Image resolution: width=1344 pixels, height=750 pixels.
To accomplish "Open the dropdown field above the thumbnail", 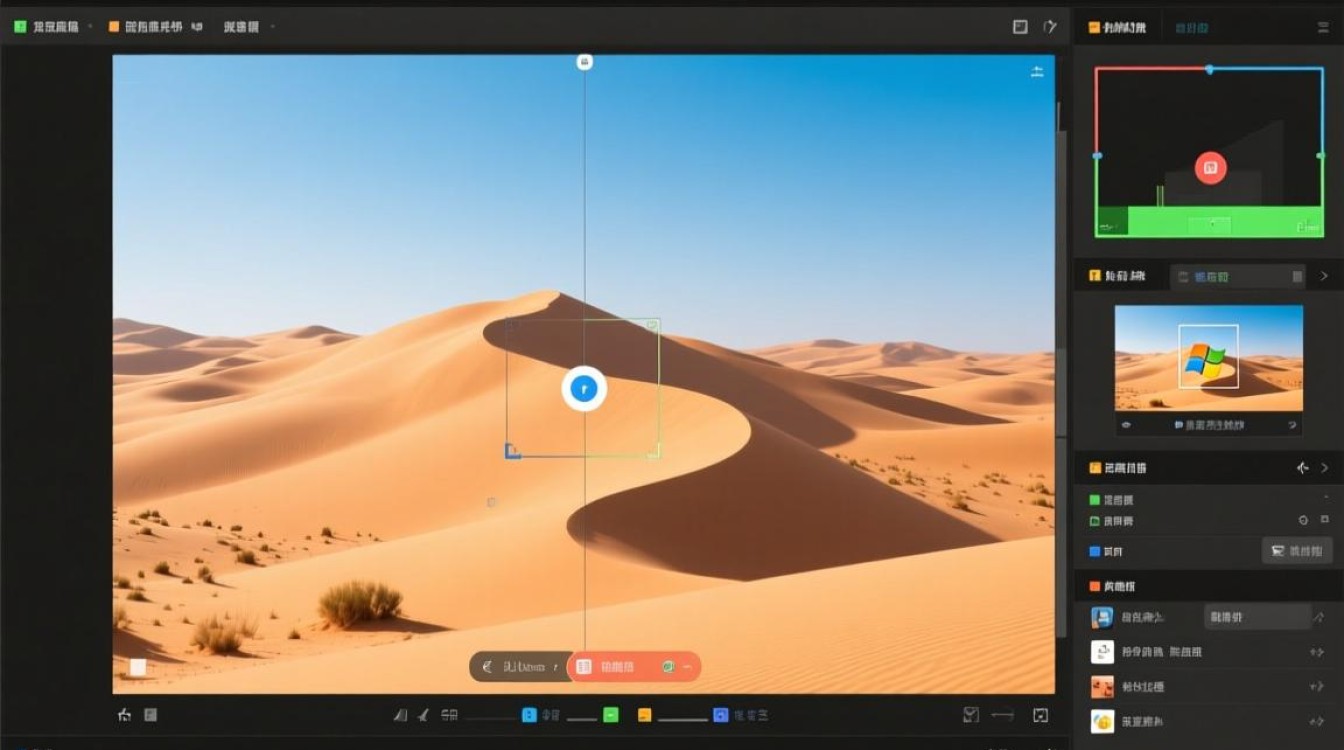I will click(1238, 276).
